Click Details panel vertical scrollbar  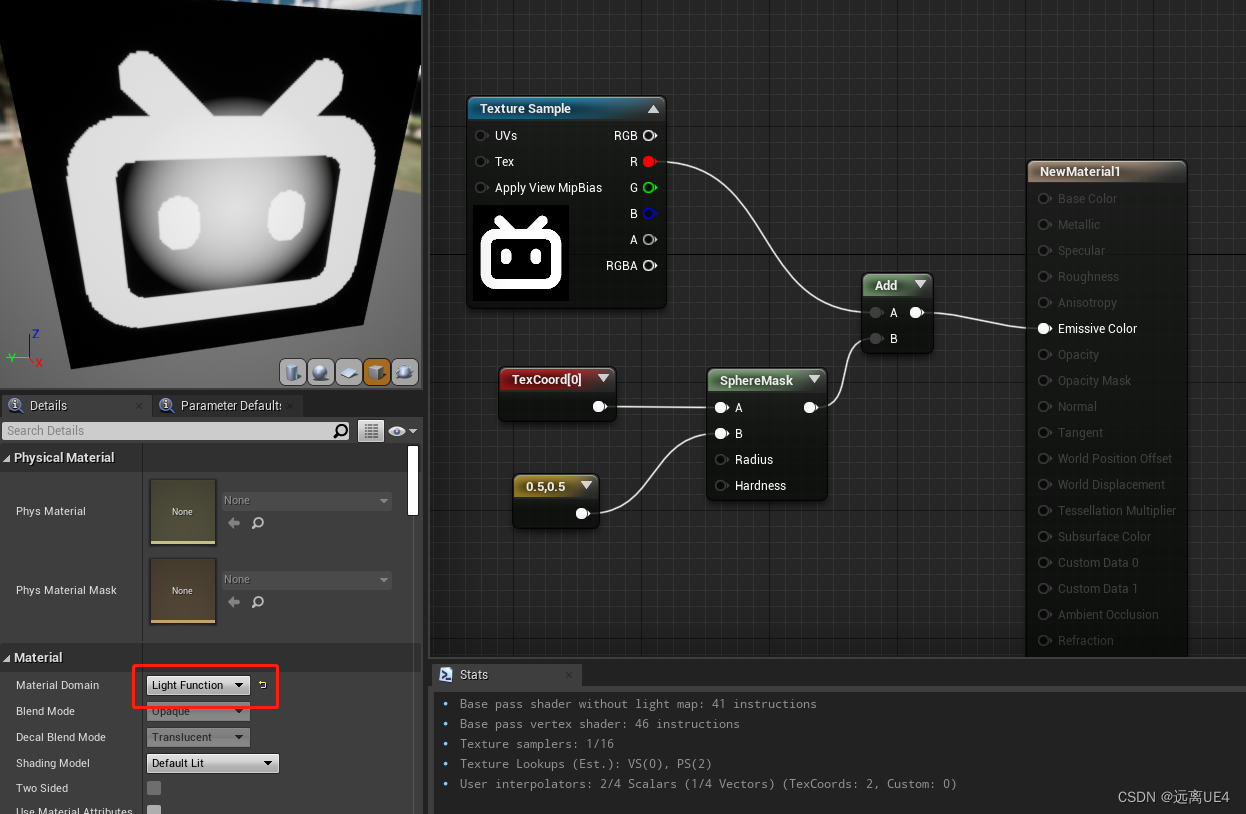coord(414,480)
